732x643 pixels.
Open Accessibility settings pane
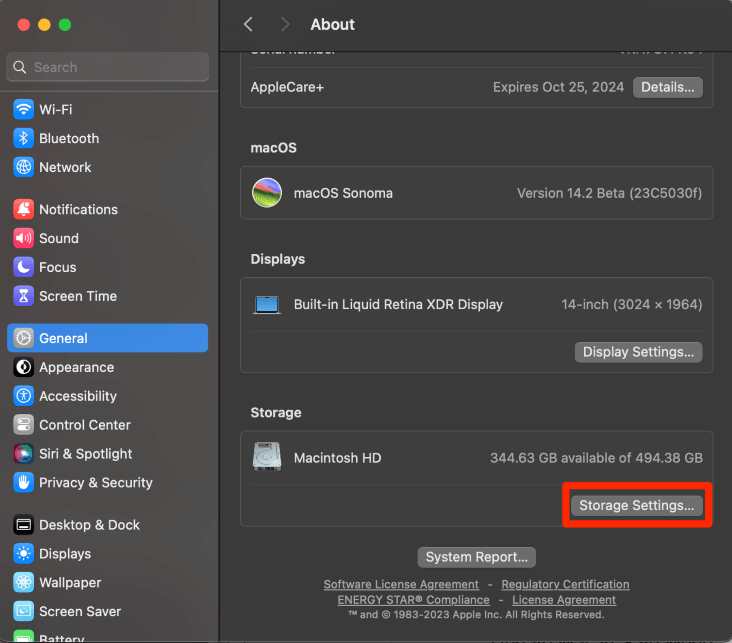[77, 396]
